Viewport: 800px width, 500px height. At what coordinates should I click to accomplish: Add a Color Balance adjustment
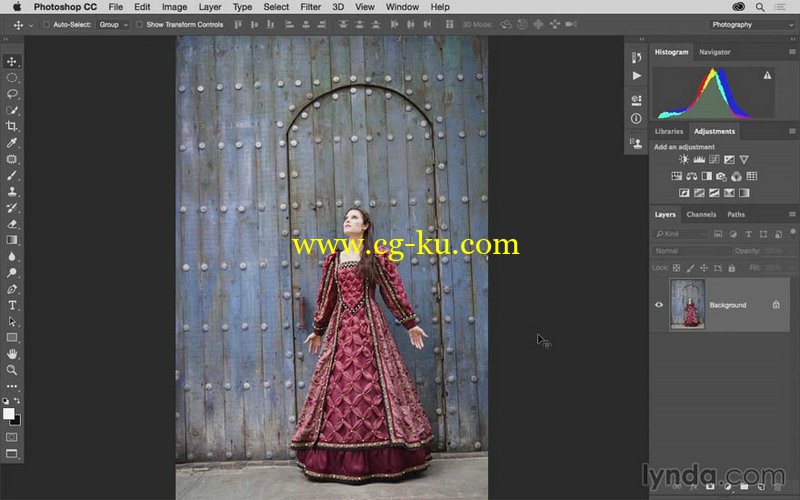(x=691, y=177)
